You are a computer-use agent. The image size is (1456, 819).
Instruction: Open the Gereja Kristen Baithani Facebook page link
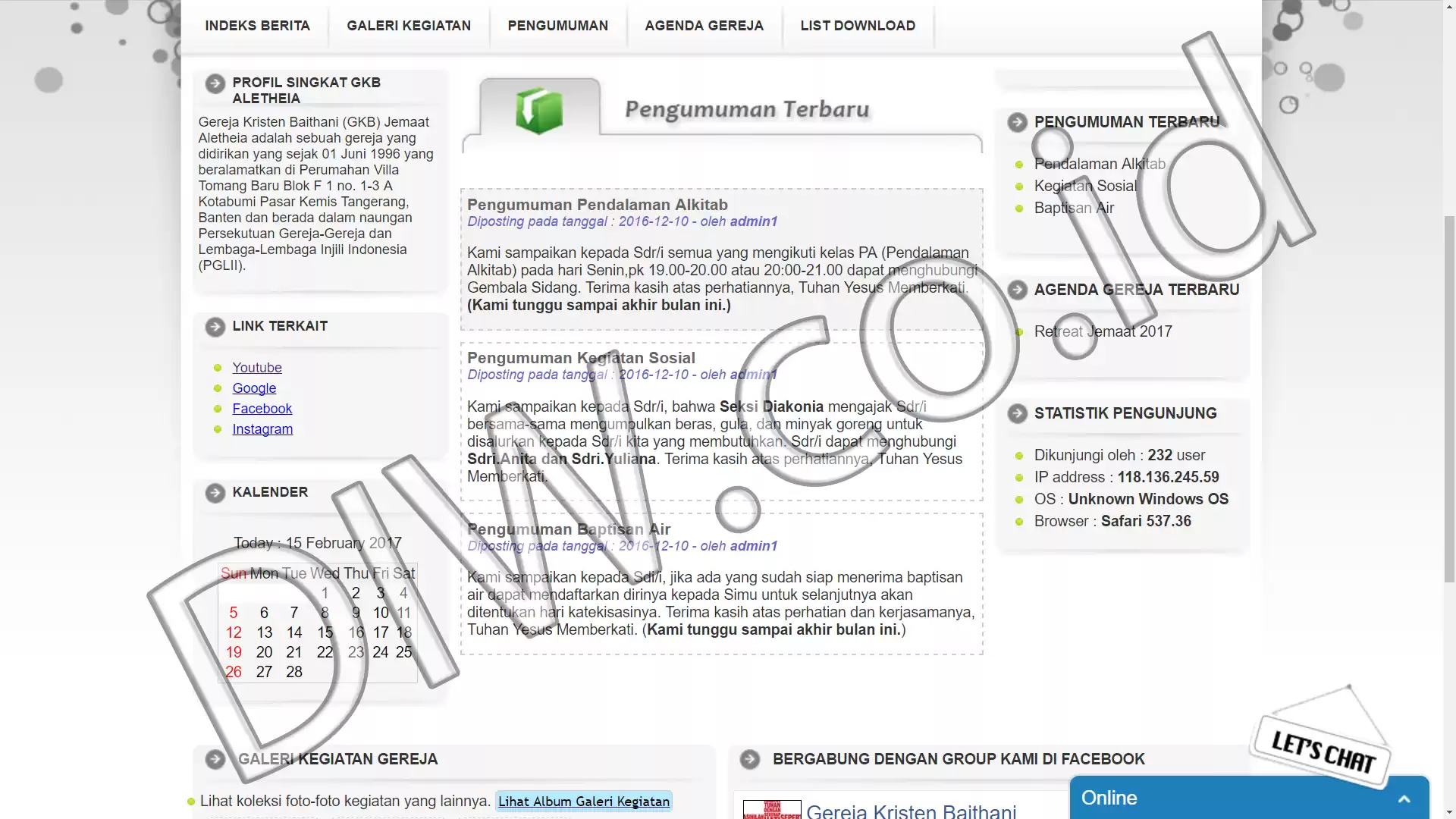911,811
